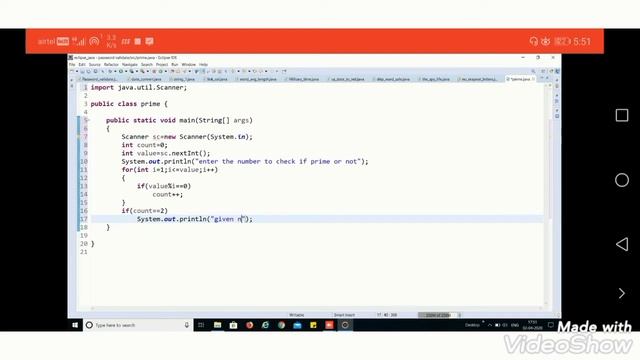Image resolution: width=640 pixels, height=360 pixels.
Task: Open the Refactor menu
Action: pyautogui.click(x=111, y=64)
